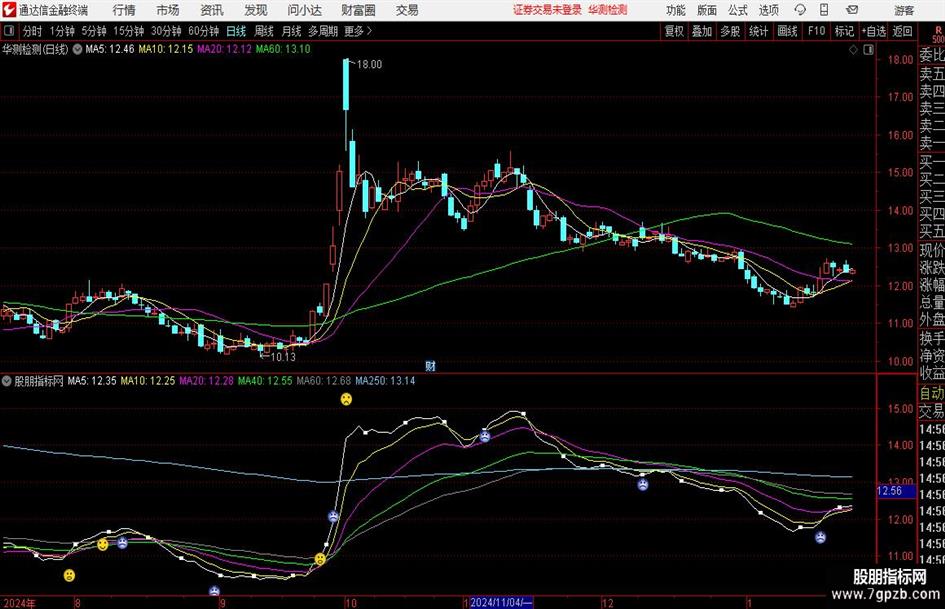Screen dimensions: 945x609
Task: Open the 资讯 menu
Action: pos(212,10)
